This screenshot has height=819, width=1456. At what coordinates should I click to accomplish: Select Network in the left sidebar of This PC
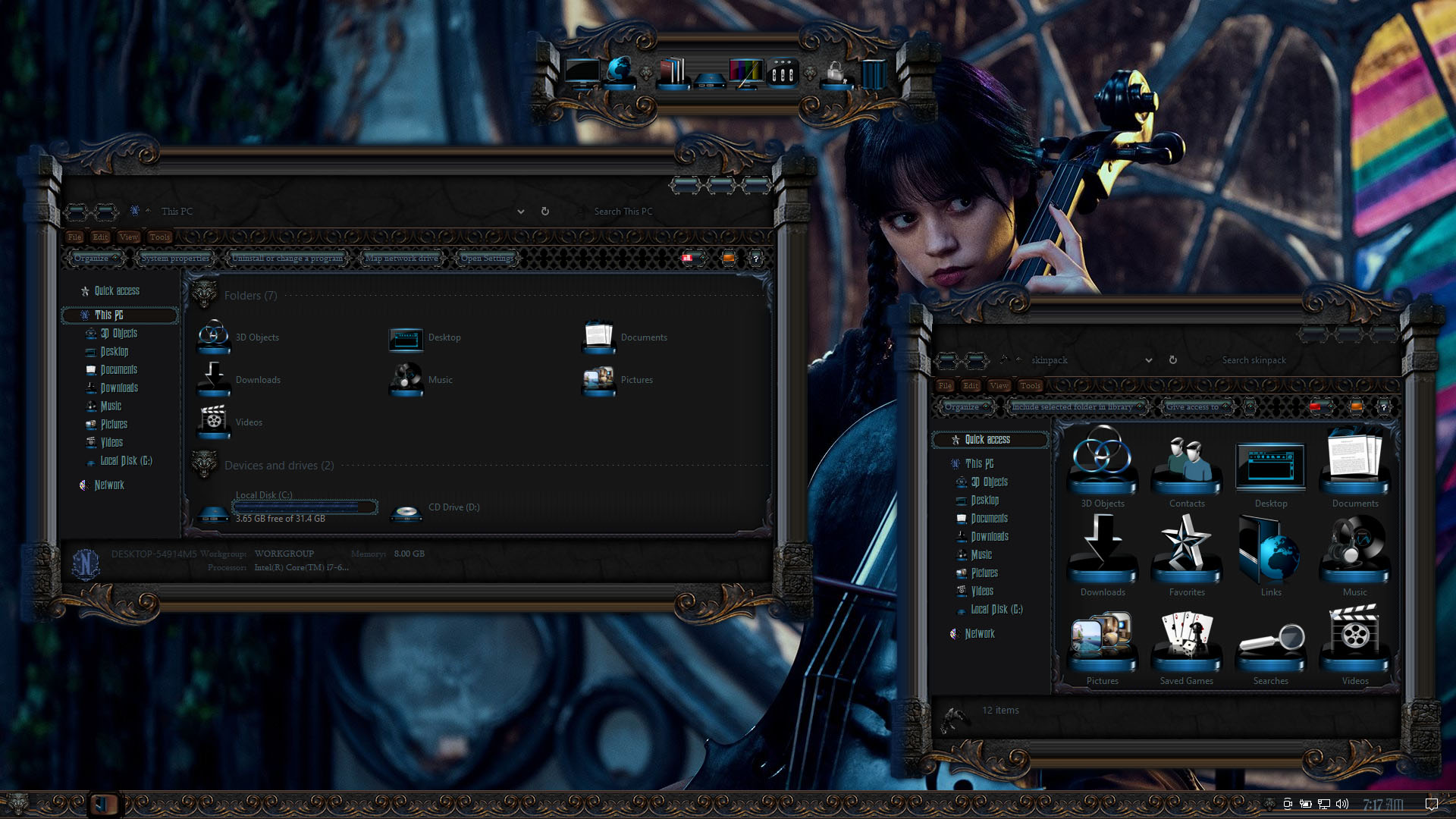click(x=109, y=485)
